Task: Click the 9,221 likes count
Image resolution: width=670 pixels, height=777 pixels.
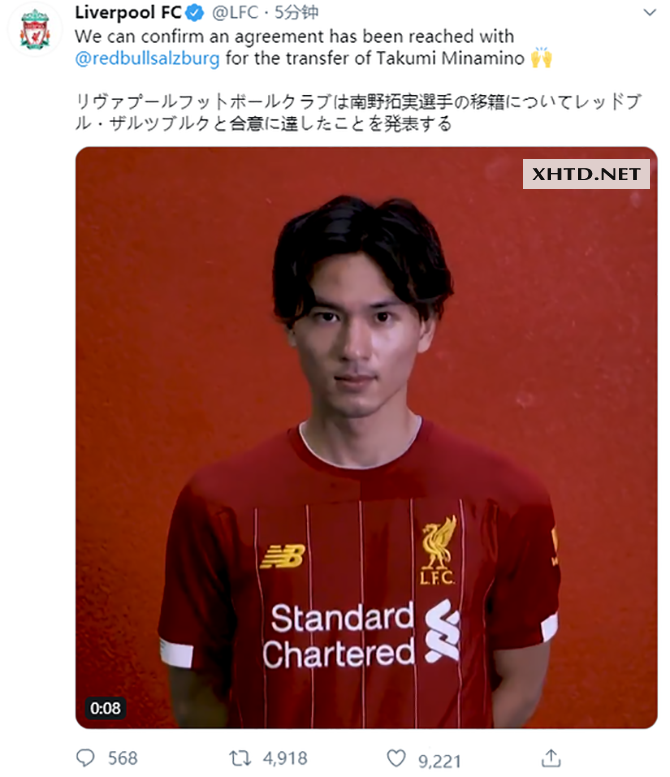Action: tap(440, 761)
